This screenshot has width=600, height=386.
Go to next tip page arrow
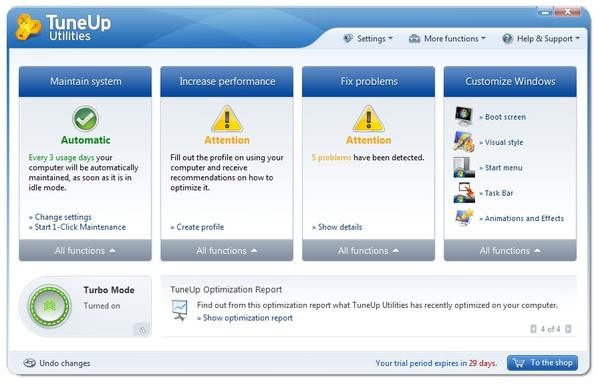(568, 329)
